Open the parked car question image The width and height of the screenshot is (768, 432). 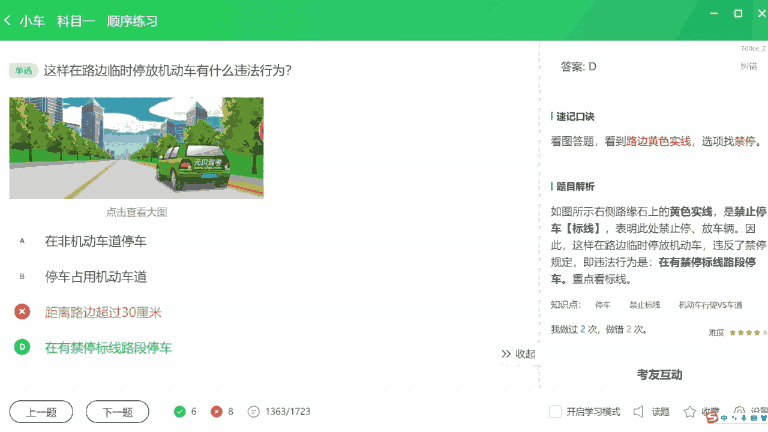[x=137, y=148]
